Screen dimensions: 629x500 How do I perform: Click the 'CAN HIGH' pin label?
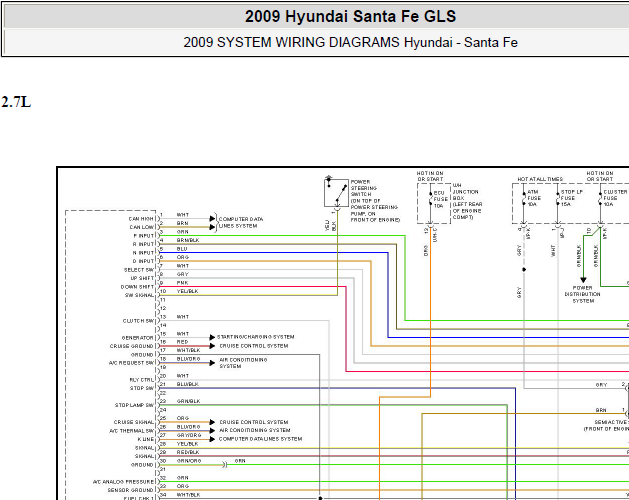141,219
